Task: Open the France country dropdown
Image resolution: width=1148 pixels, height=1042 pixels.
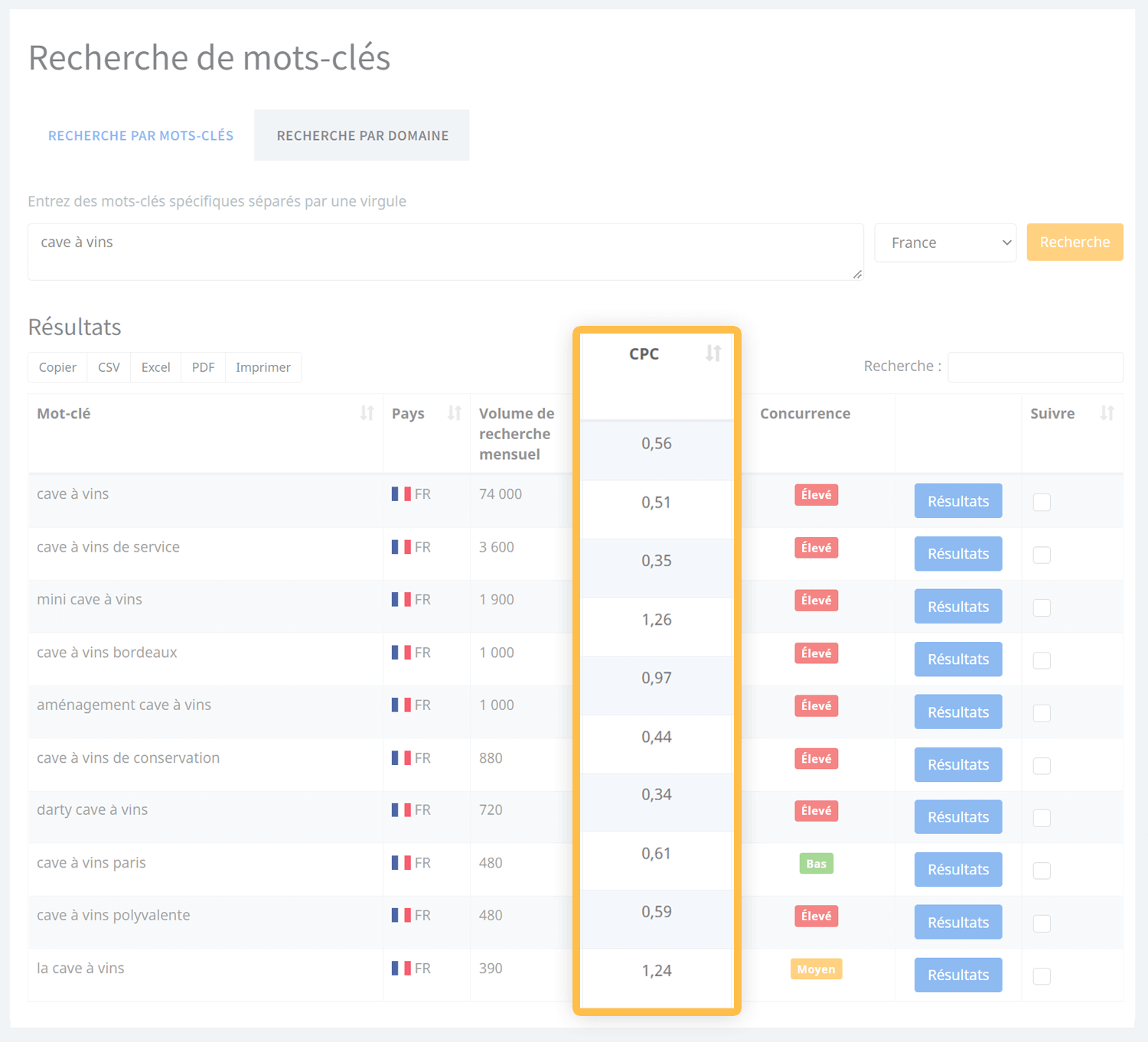Action: click(x=945, y=243)
